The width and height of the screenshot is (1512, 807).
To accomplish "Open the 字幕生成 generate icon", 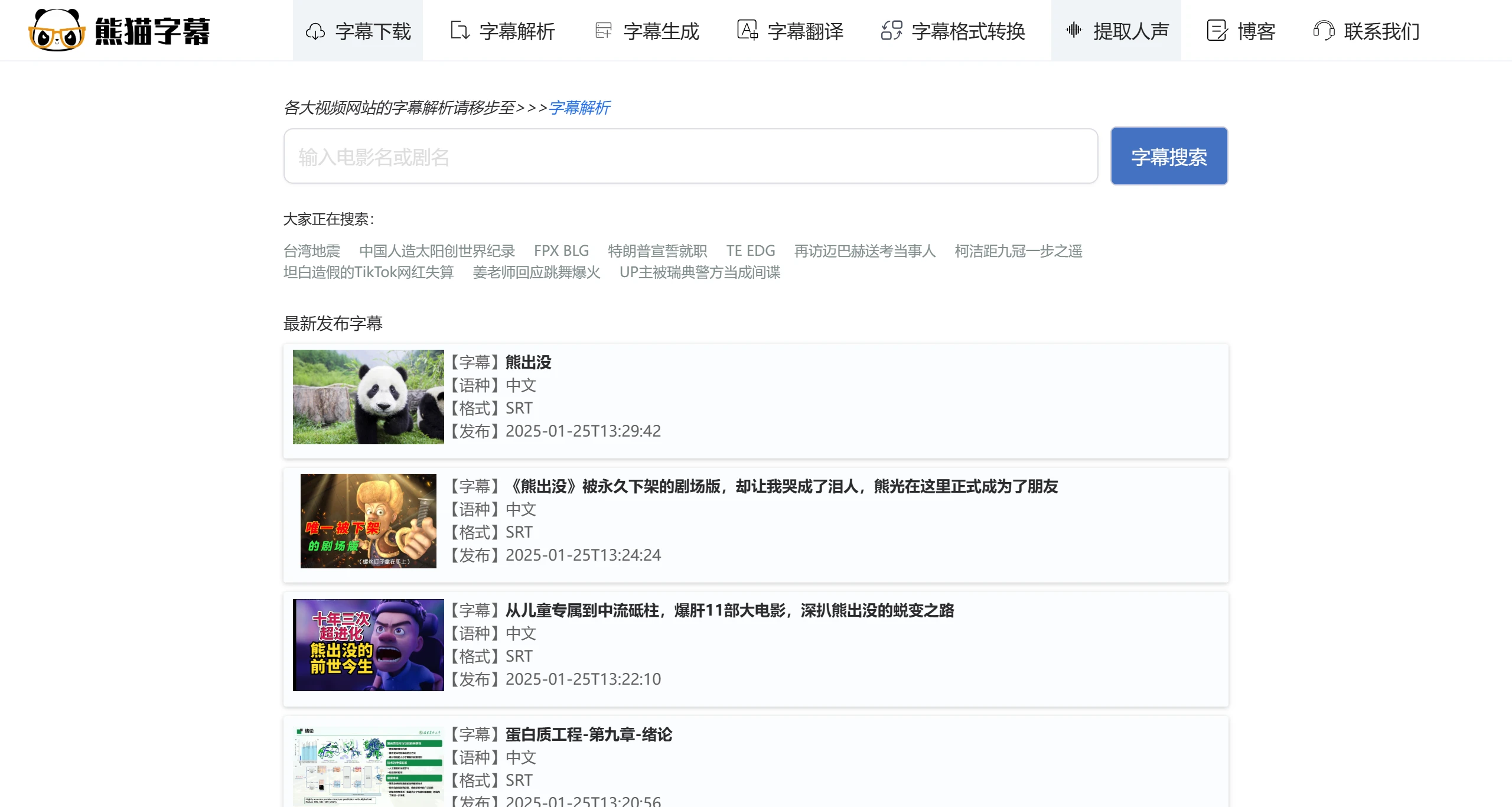I will (604, 31).
